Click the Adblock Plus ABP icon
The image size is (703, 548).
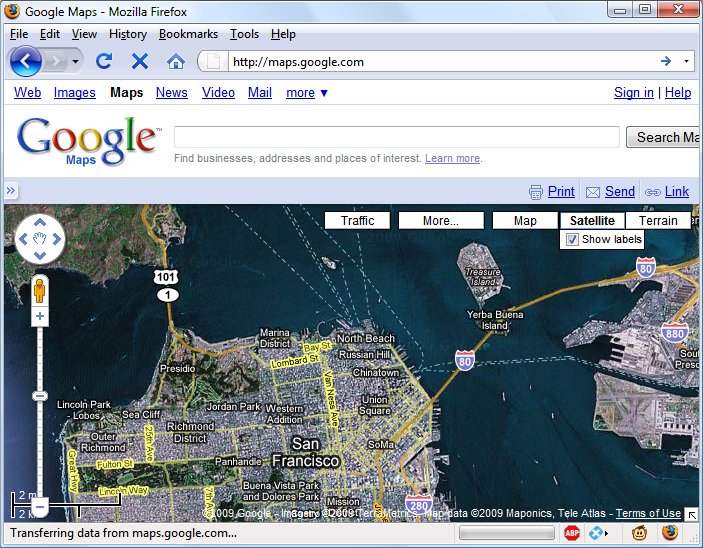coord(572,533)
